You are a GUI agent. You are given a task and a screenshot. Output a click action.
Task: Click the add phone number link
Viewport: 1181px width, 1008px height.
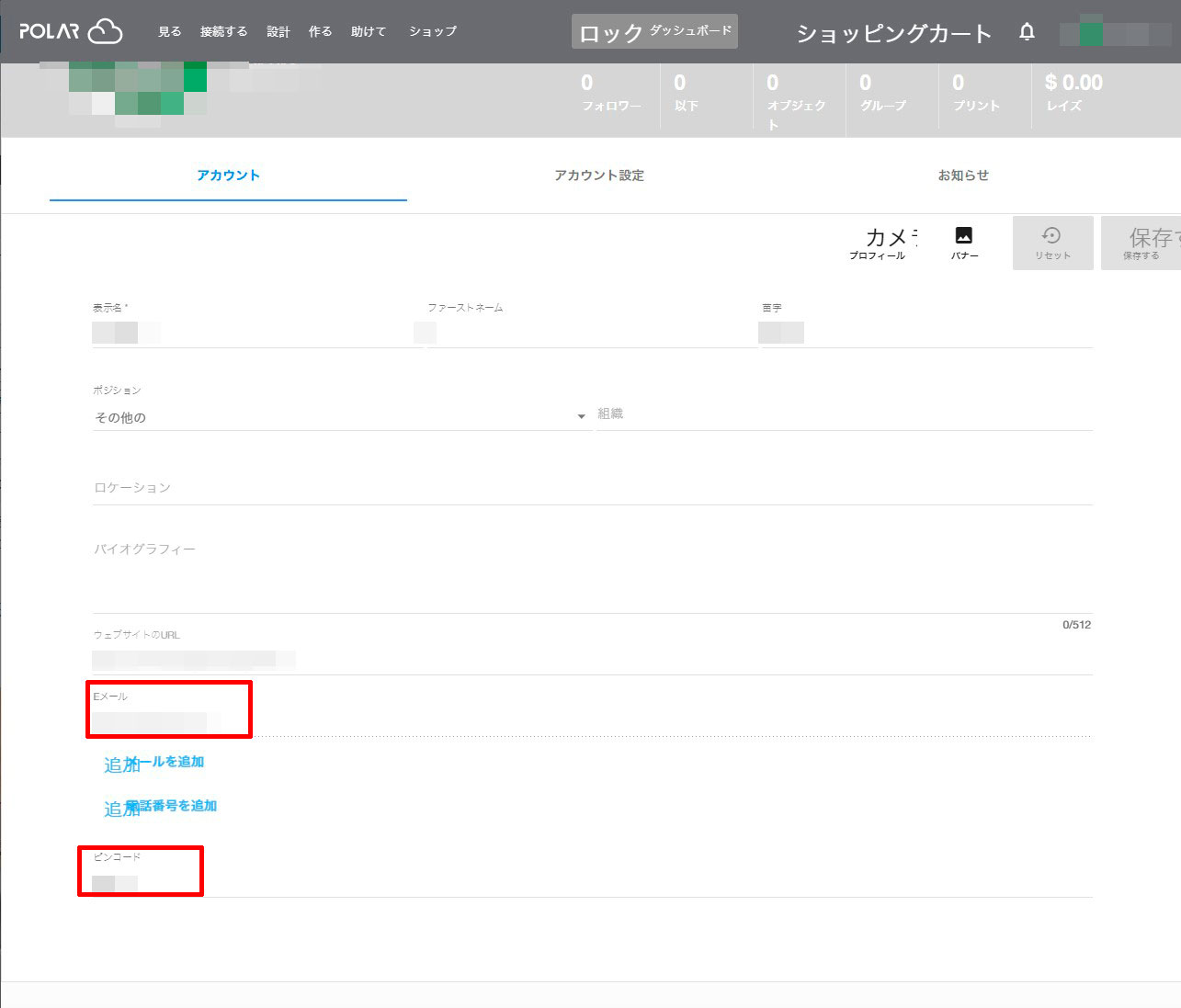click(x=161, y=807)
